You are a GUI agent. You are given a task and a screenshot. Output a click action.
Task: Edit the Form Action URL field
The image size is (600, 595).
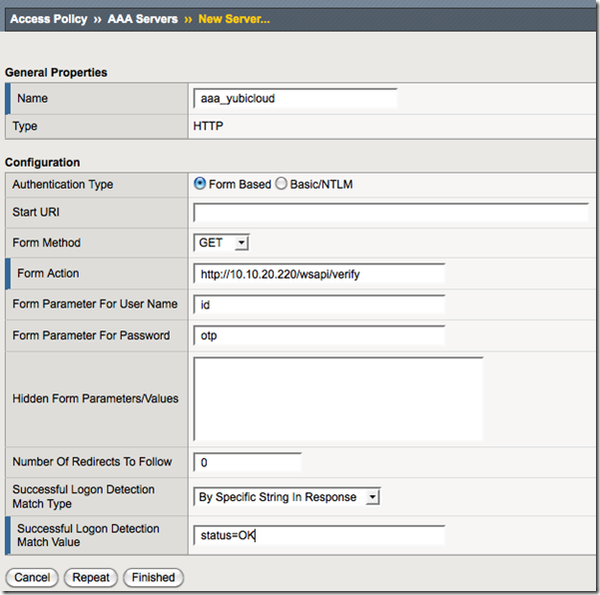[318, 274]
